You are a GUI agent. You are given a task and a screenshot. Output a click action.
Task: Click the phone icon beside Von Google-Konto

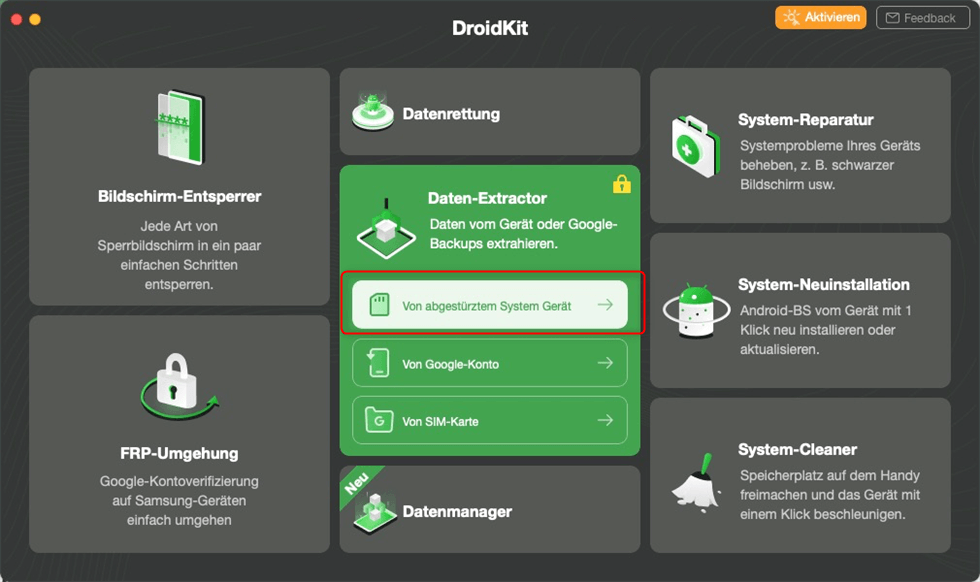[378, 363]
